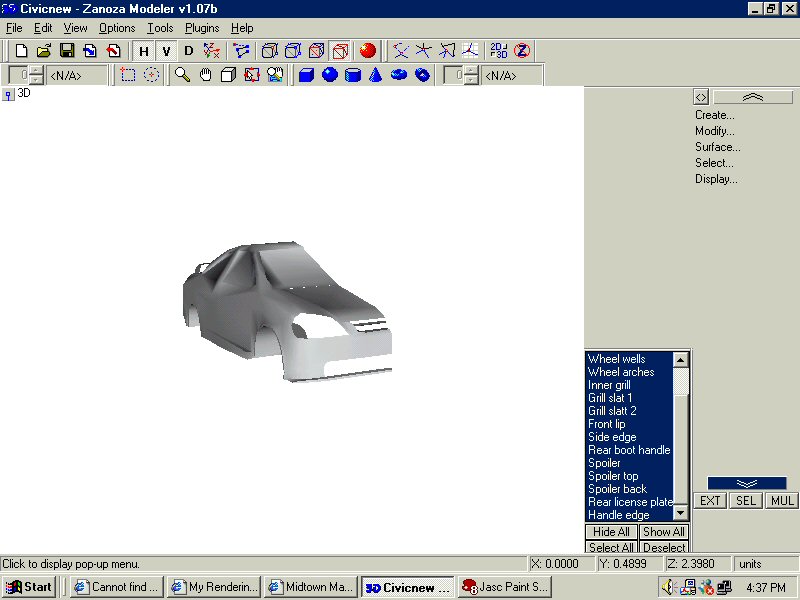This screenshot has height=600, width=800.
Task: Click the red sphere render icon
Action: pos(368,50)
